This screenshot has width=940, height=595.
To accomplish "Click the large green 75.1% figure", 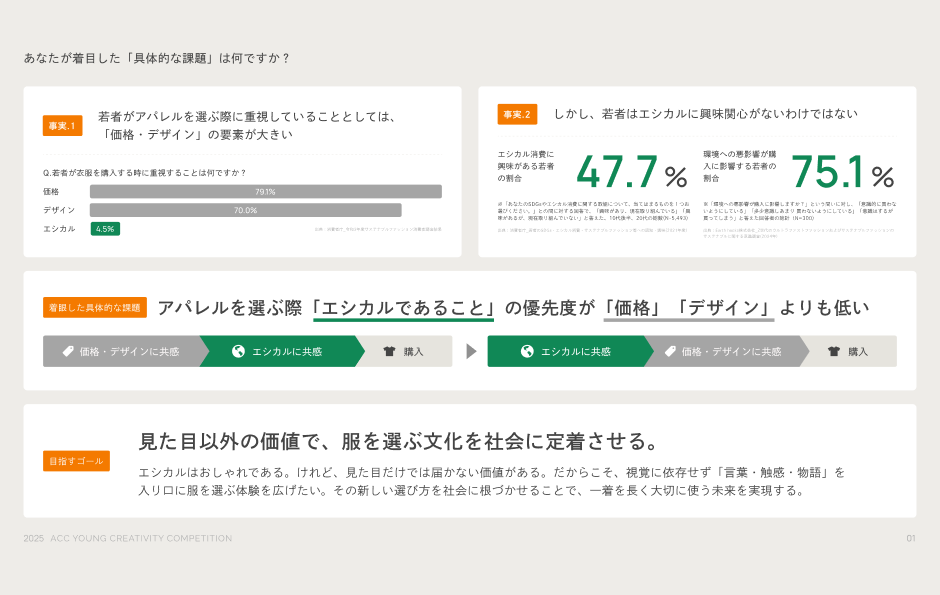I will (842, 172).
